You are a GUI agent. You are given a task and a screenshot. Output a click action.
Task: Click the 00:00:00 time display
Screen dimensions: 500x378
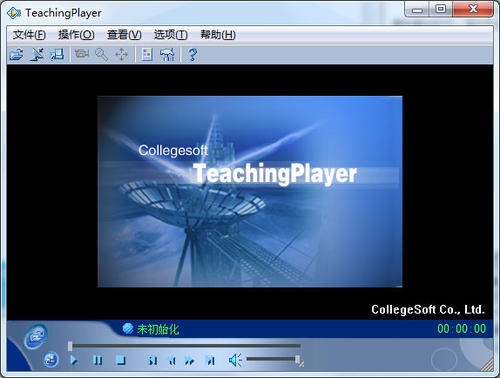coord(462,329)
